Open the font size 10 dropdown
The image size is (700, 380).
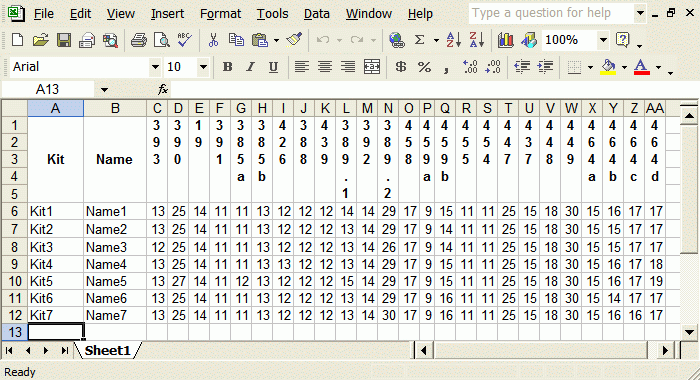coord(203,67)
